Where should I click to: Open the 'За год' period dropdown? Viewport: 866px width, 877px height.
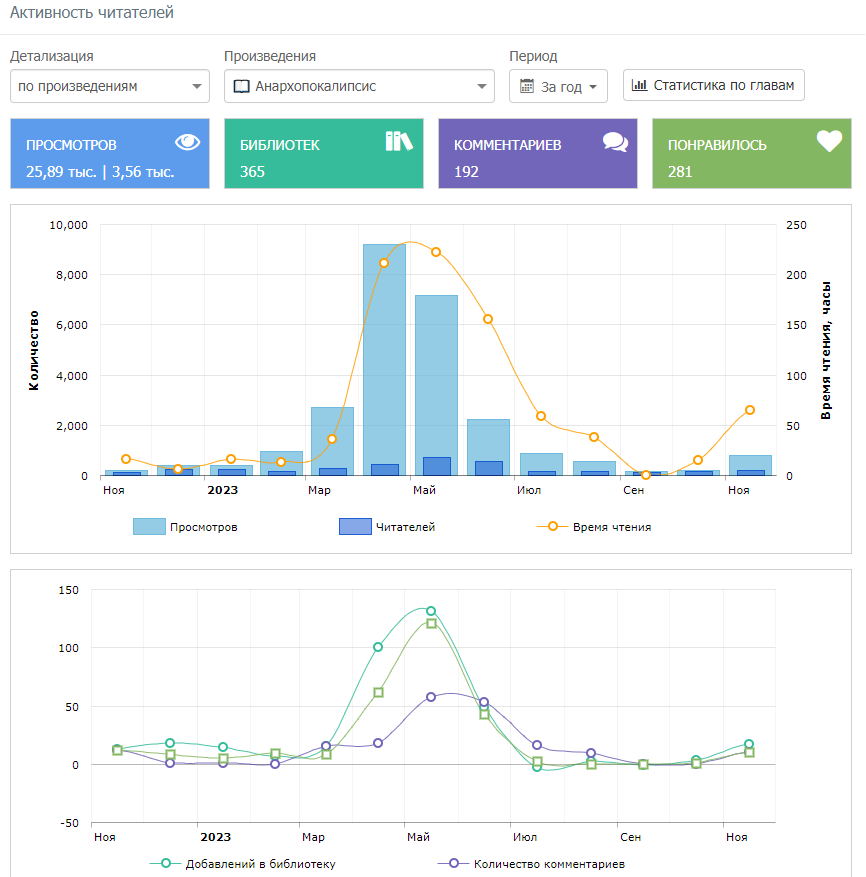[x=559, y=87]
